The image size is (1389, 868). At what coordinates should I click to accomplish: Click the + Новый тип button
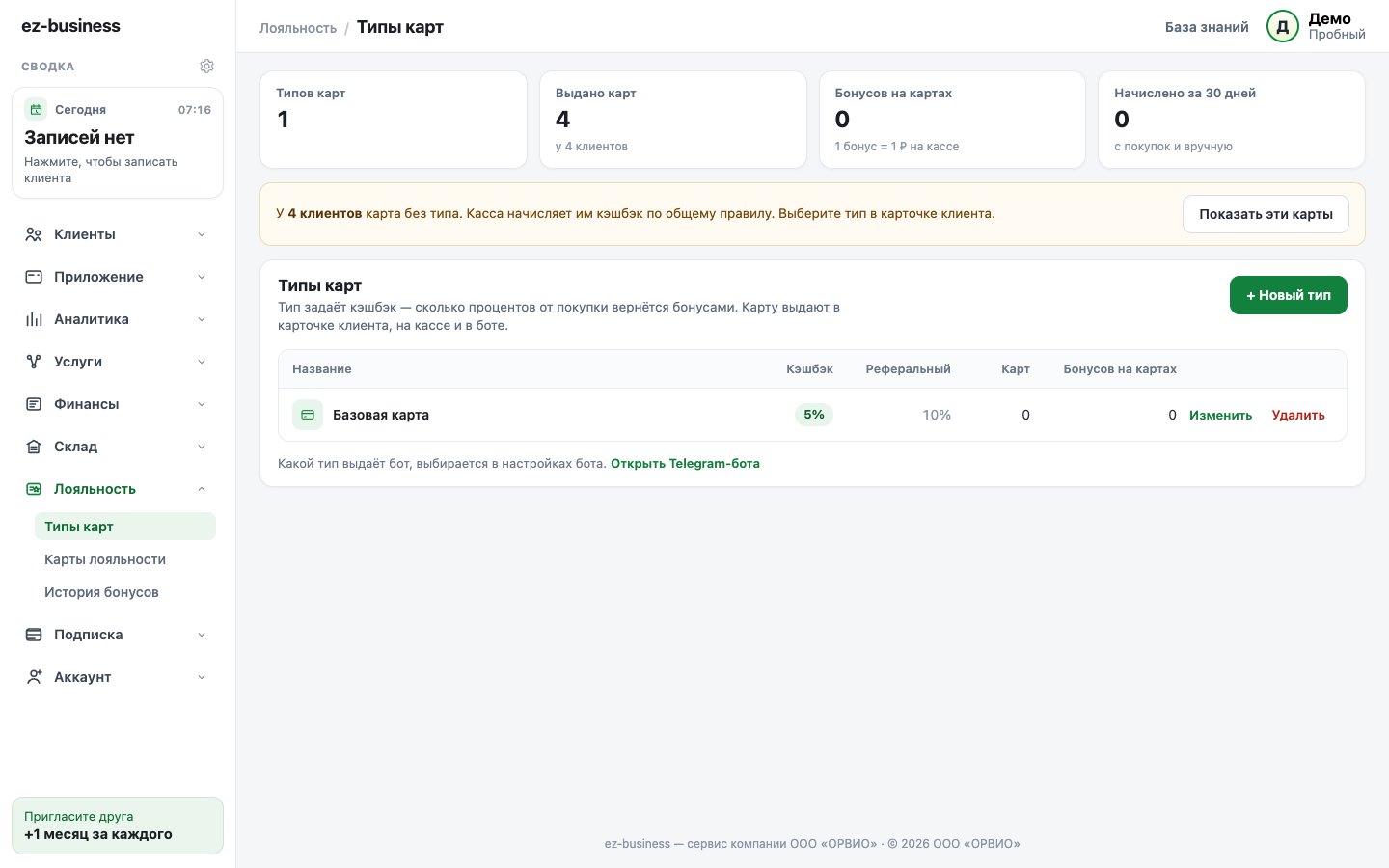(x=1288, y=295)
